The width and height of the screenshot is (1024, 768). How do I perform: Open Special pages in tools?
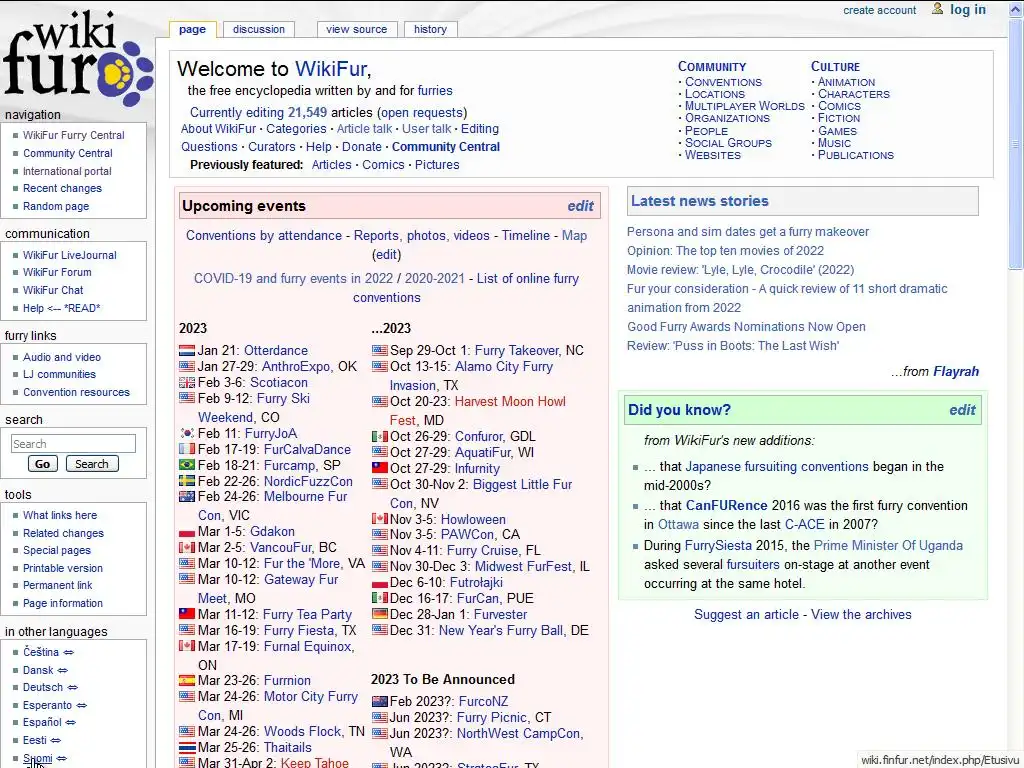57,551
